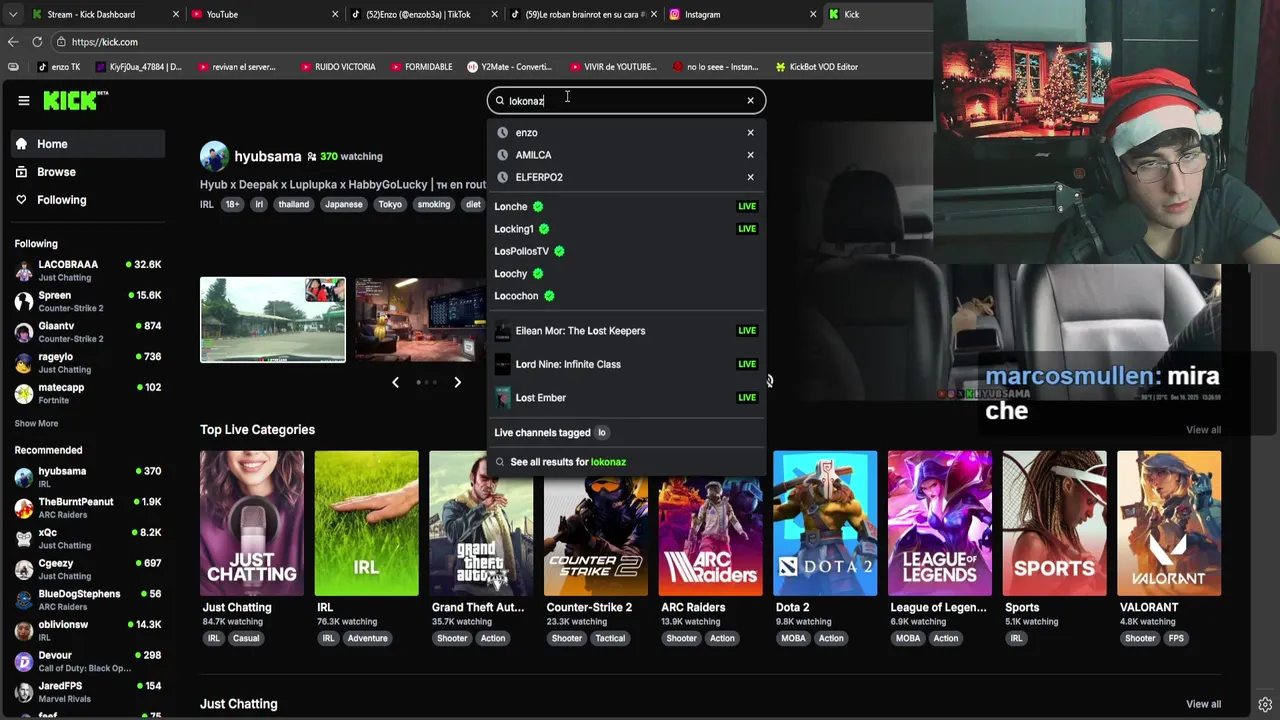Open oblivionsw recommended channel
The width and height of the screenshot is (1280, 720).
point(88,631)
